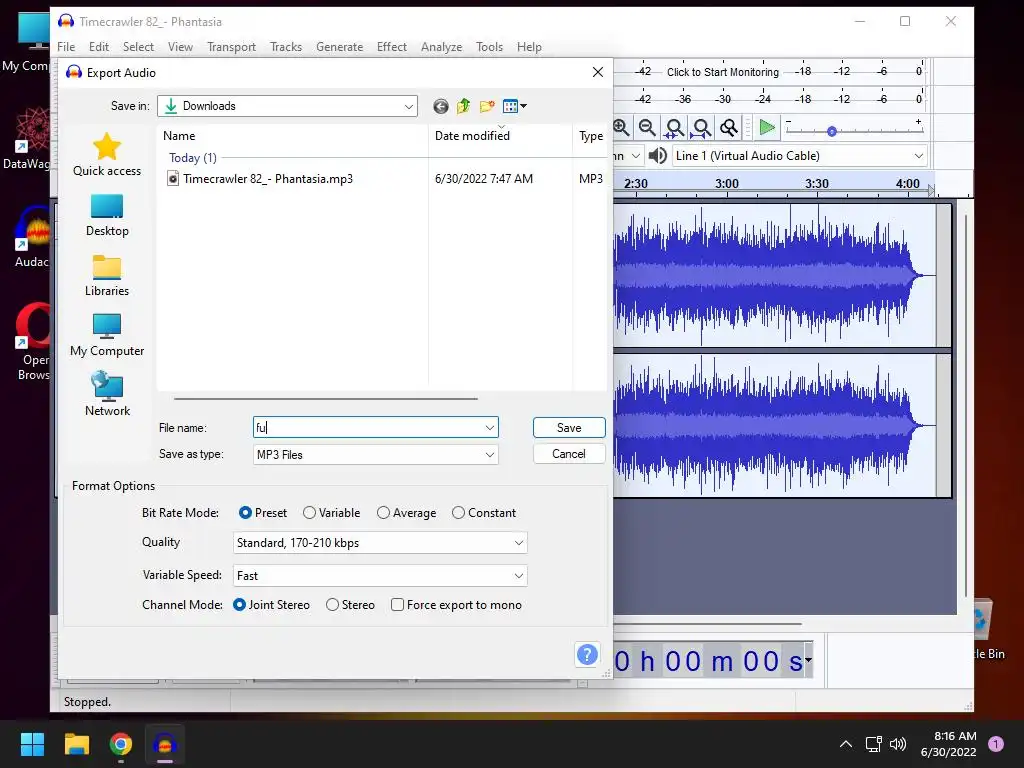Go to Desktop in the places bar
This screenshot has height=768, width=1024.
[x=107, y=216]
